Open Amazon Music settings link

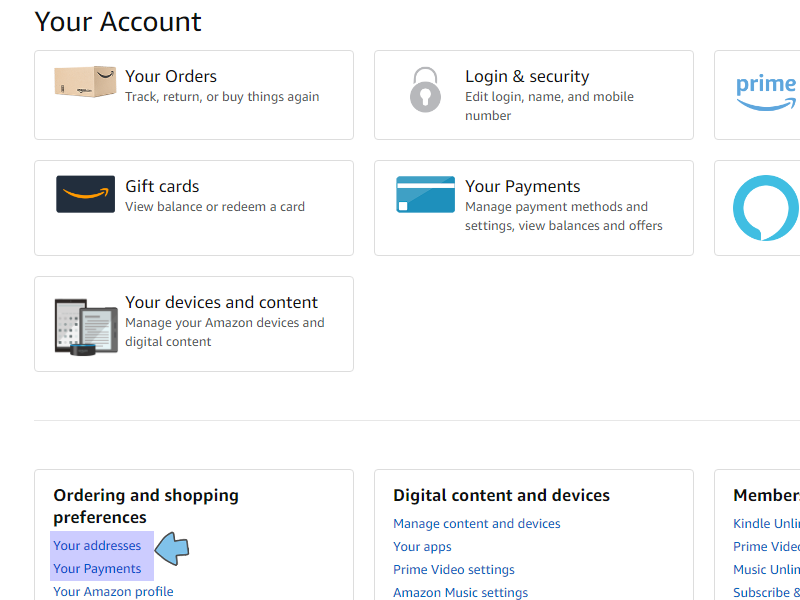460,592
